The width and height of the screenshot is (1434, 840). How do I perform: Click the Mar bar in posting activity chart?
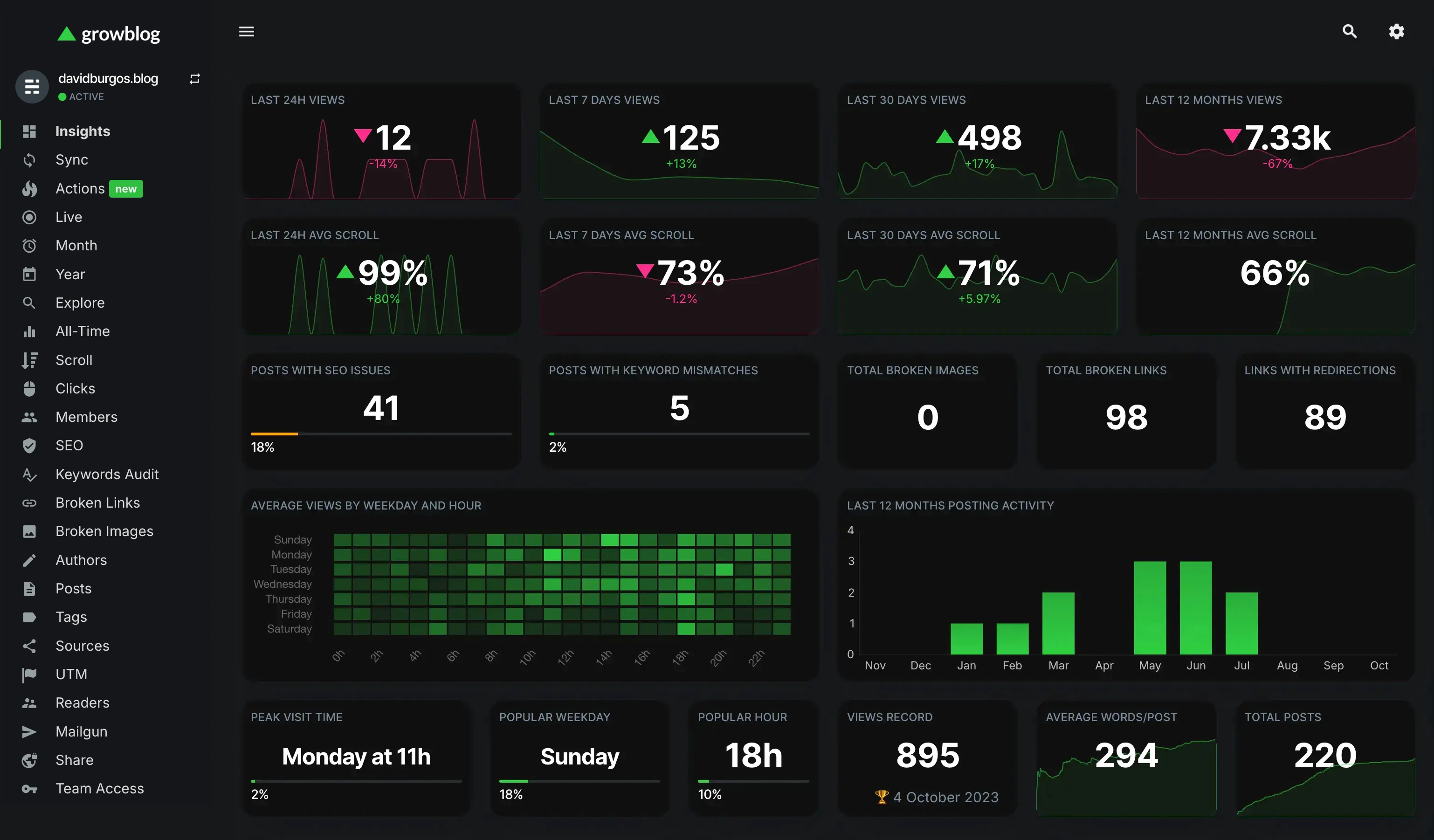tap(1058, 623)
